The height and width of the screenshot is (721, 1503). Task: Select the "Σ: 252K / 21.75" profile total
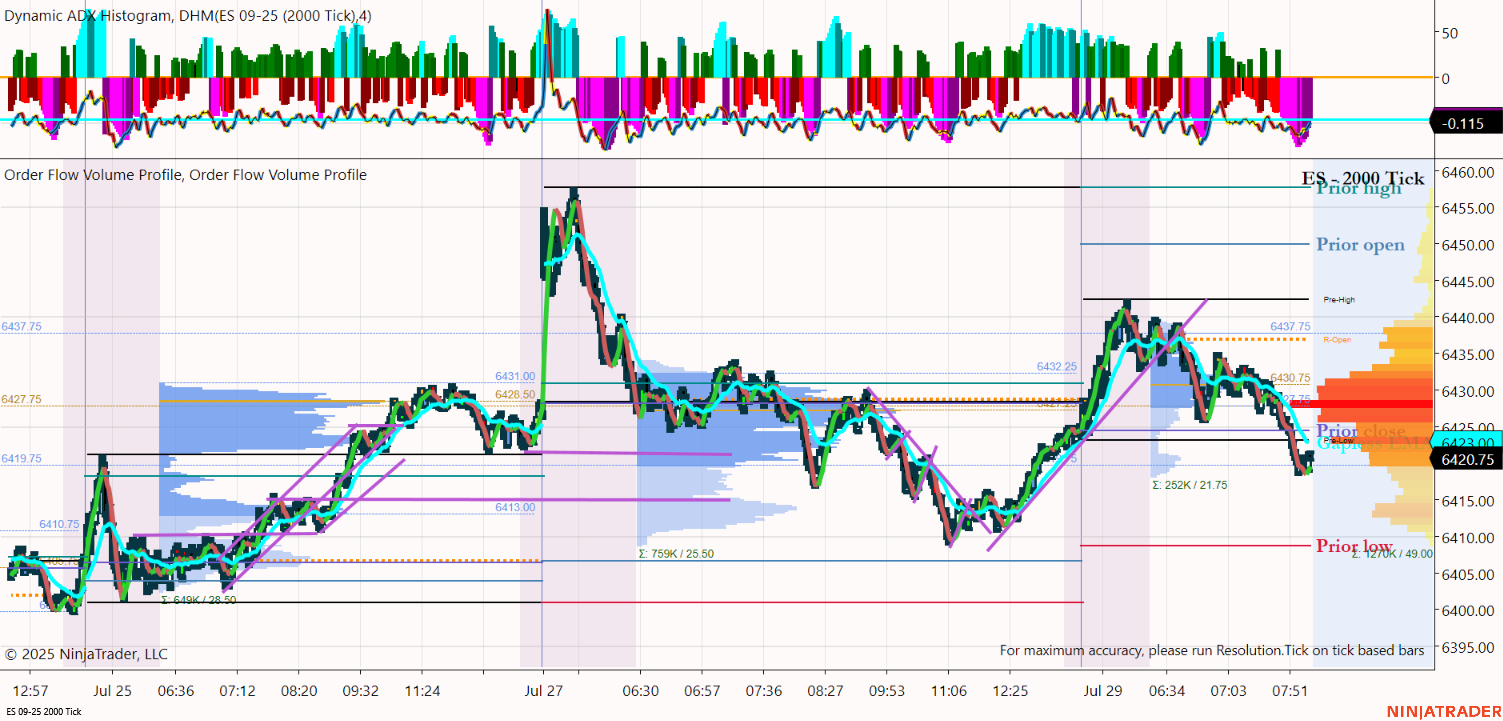[1190, 485]
